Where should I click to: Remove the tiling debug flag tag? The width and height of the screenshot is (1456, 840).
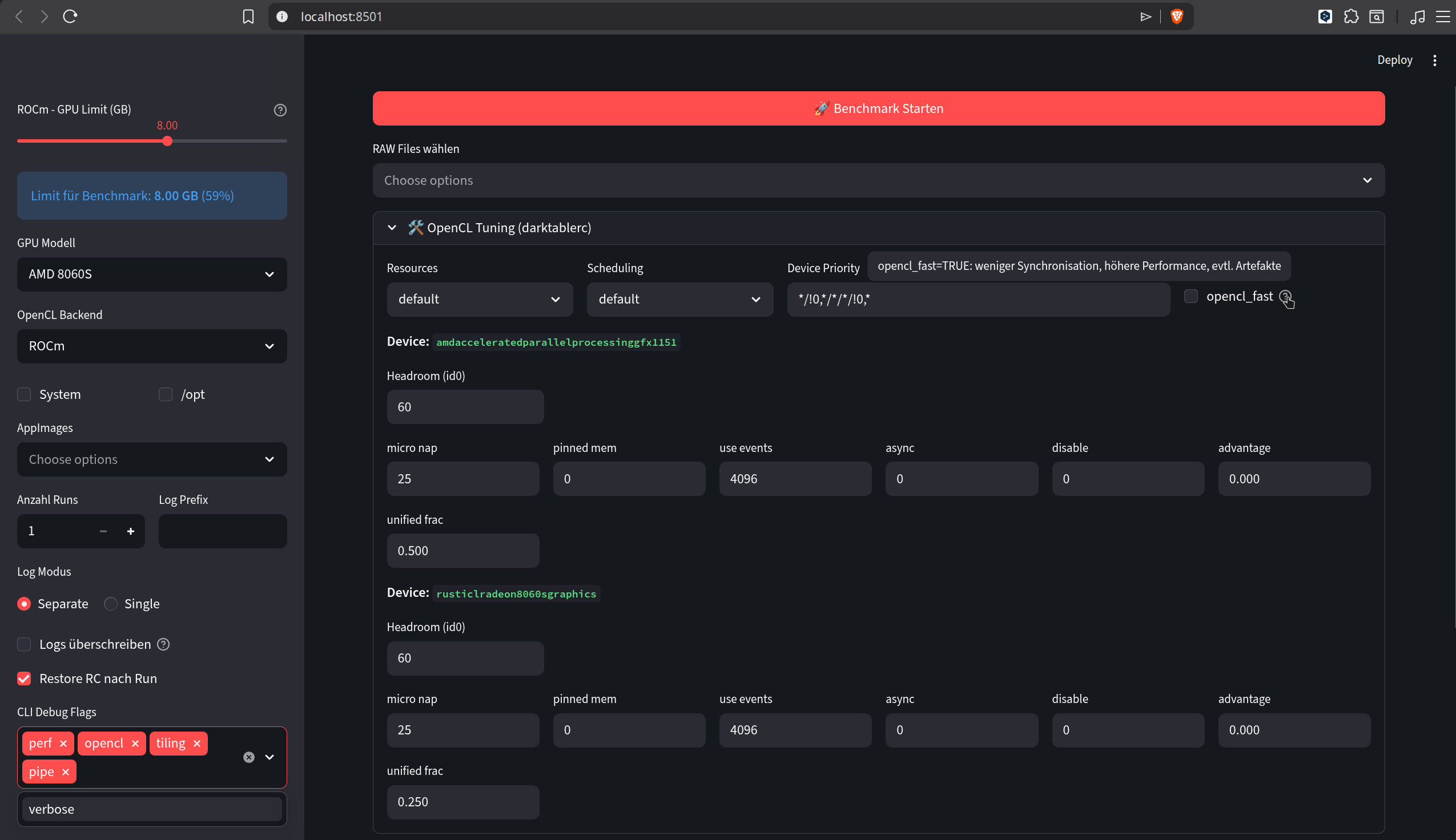pyautogui.click(x=197, y=744)
